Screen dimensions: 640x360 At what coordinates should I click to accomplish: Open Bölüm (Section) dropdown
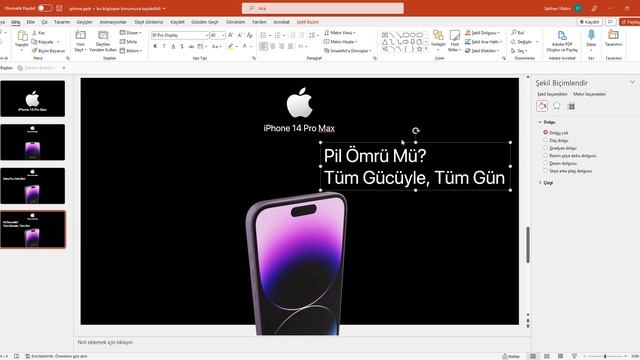[131, 51]
